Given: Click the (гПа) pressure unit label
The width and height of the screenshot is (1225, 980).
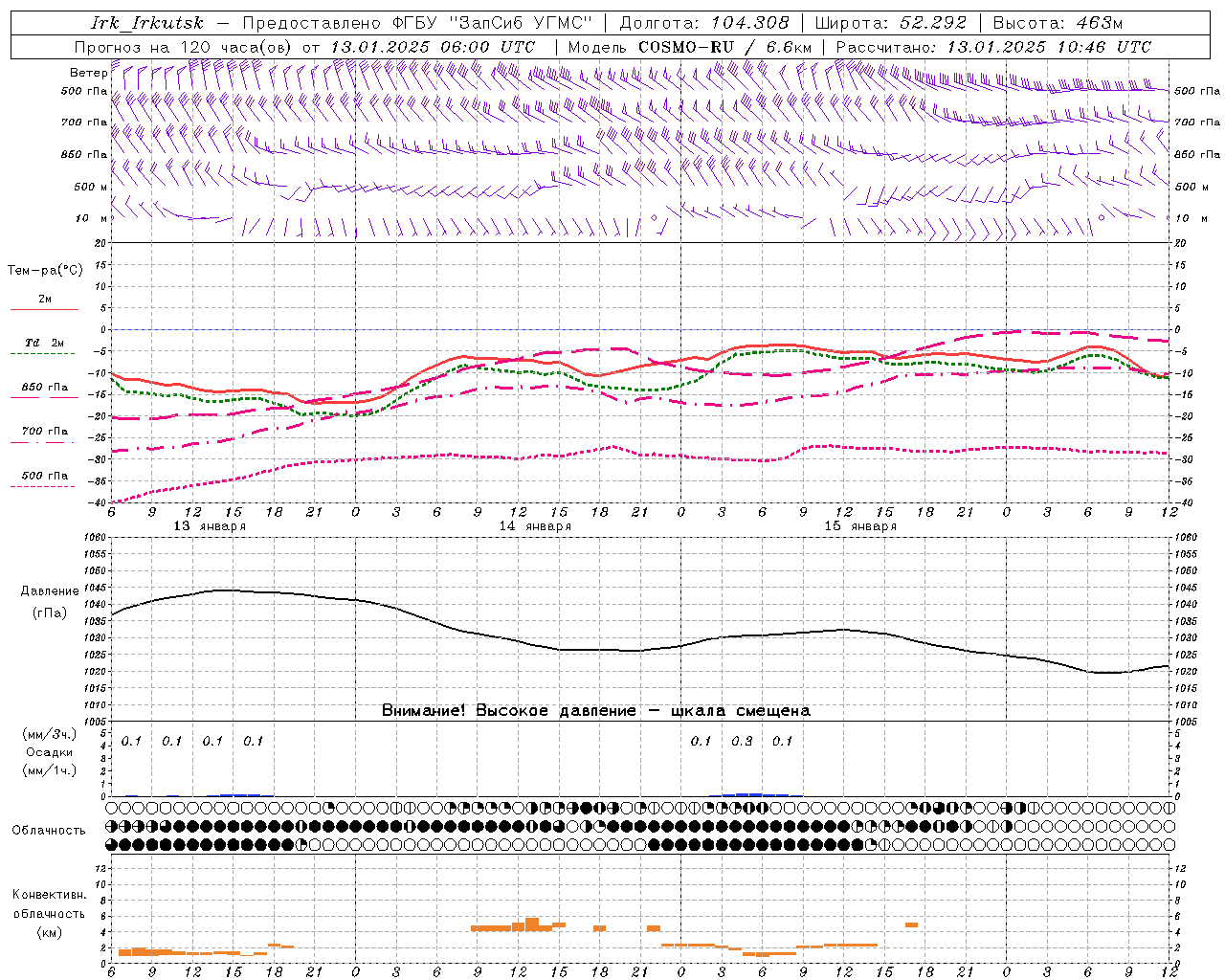Looking at the screenshot, I should 49,612.
